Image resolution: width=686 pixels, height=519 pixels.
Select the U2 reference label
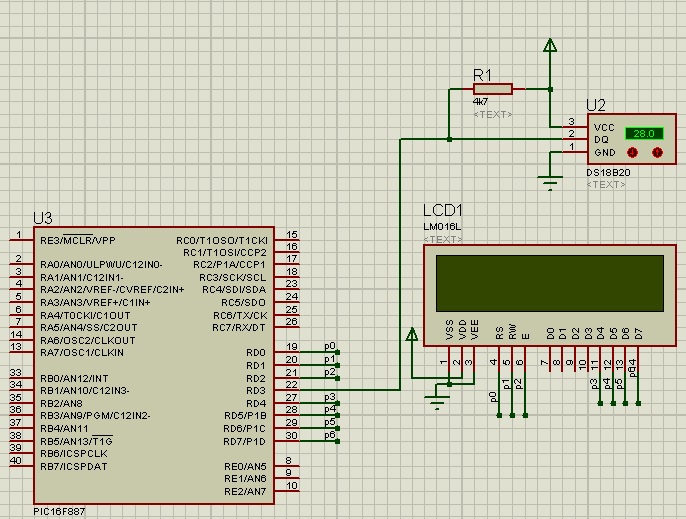tap(596, 105)
